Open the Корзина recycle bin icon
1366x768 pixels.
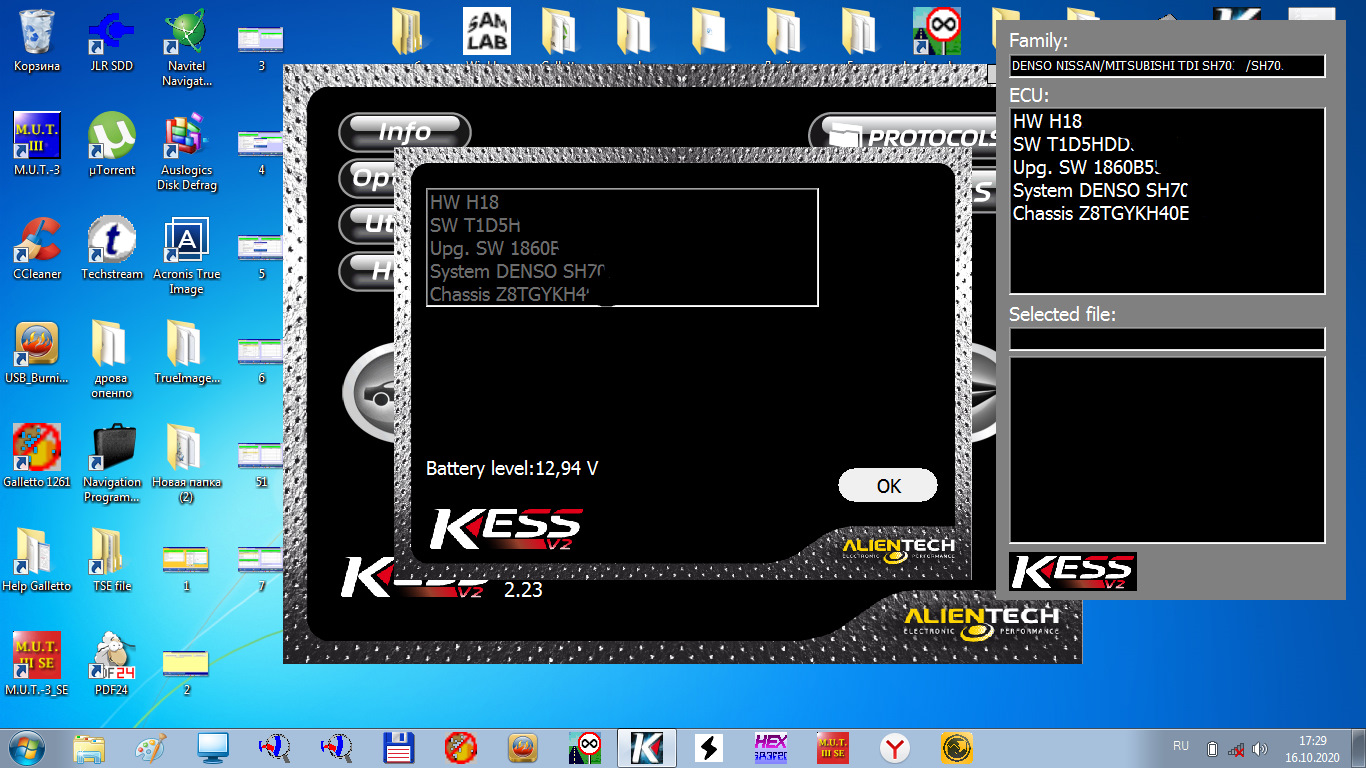[37, 41]
